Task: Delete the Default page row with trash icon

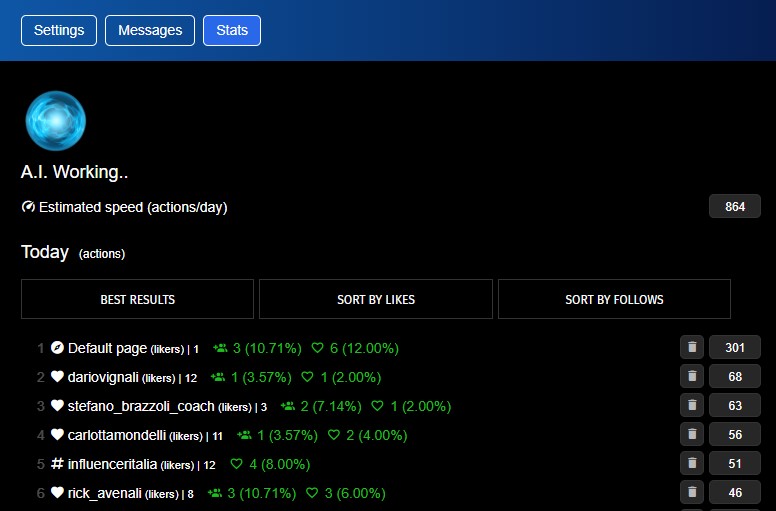Action: [x=692, y=347]
